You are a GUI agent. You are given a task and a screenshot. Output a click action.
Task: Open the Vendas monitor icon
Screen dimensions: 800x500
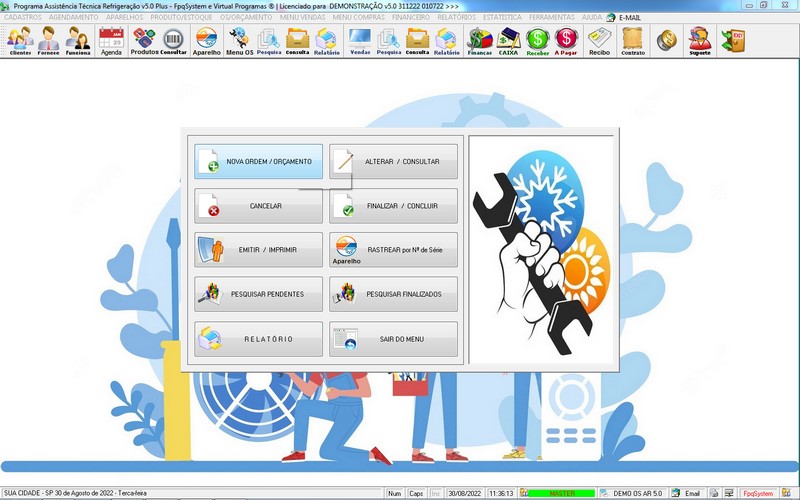[x=360, y=41]
